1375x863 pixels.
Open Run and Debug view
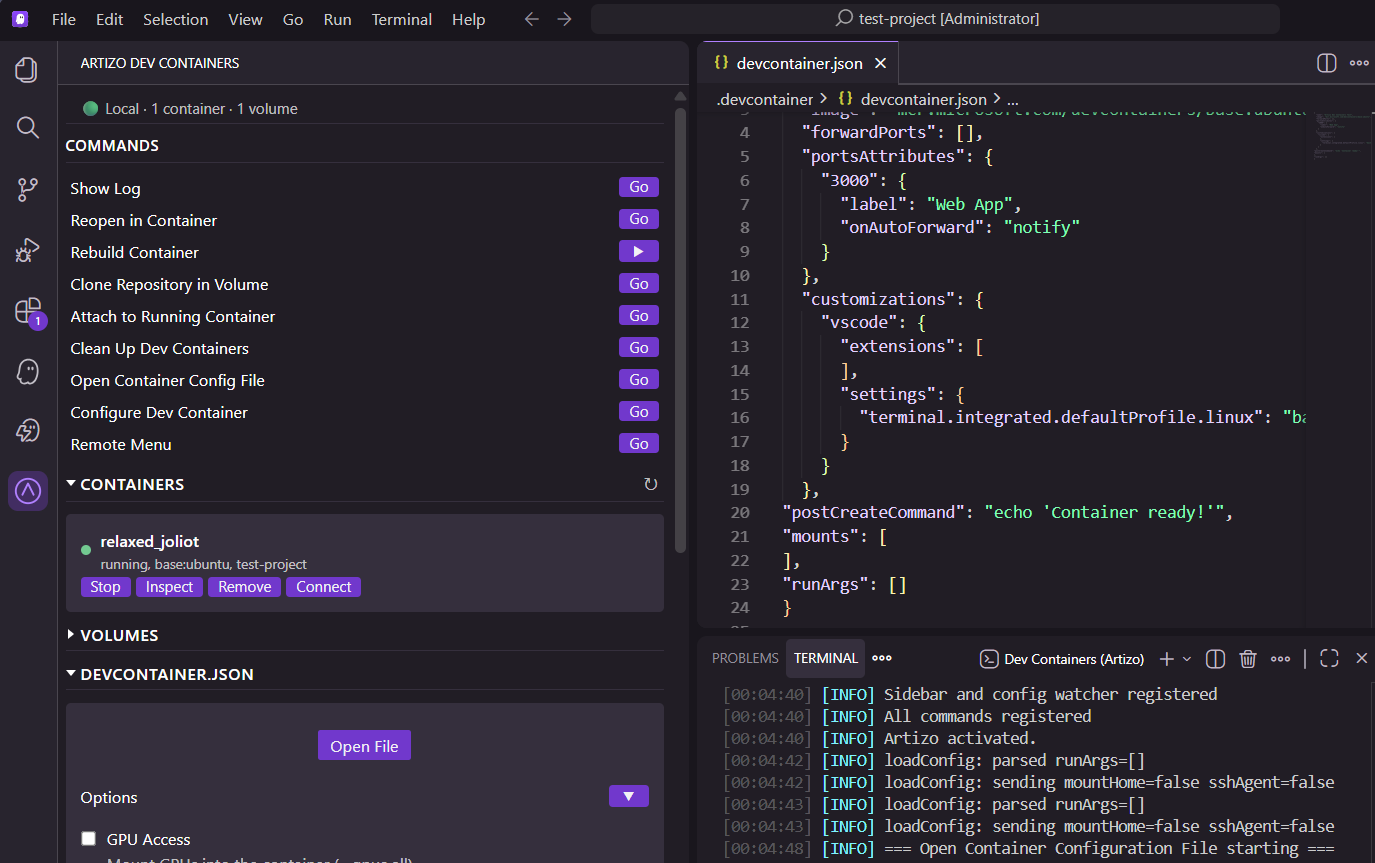coord(28,250)
